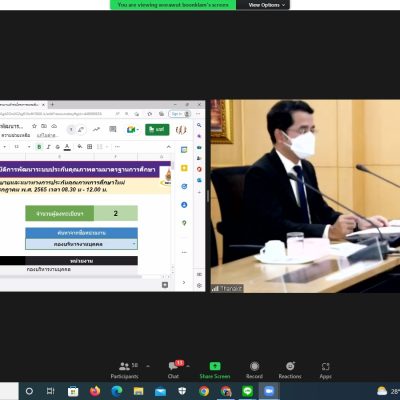The image size is (400, 400).
Task: Toggle Strikethrough formatting in the sheet toolbar
Action: 58,147
